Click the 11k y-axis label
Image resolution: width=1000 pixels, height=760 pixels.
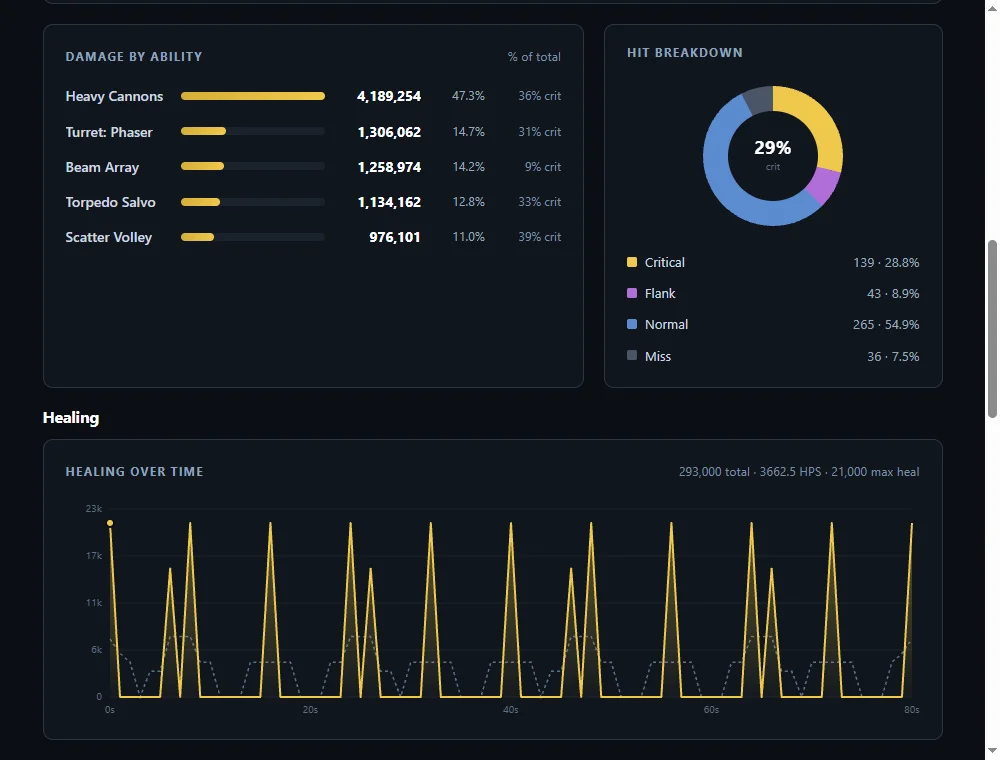coord(94,603)
